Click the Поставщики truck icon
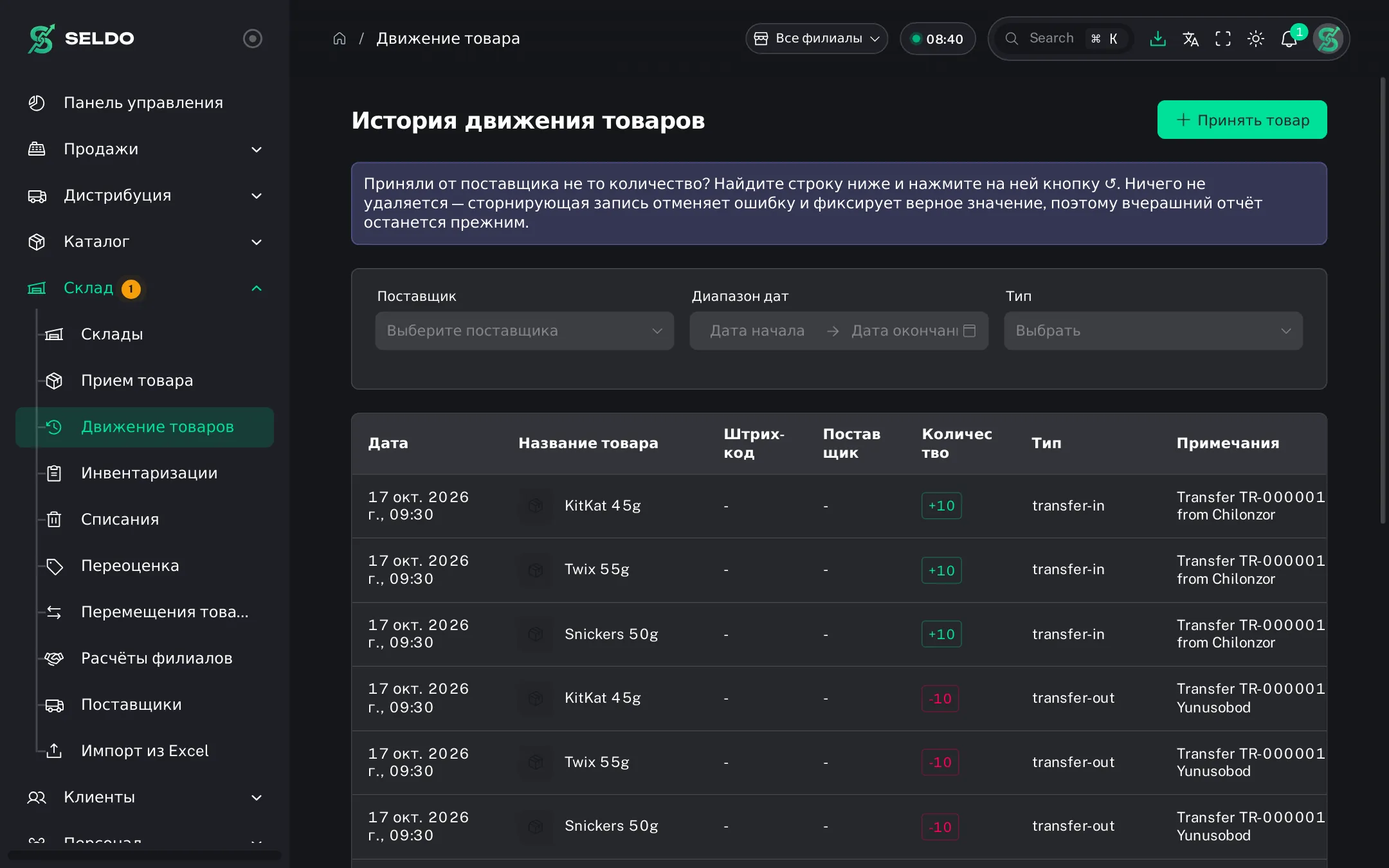The width and height of the screenshot is (1389, 868). pyautogui.click(x=54, y=705)
